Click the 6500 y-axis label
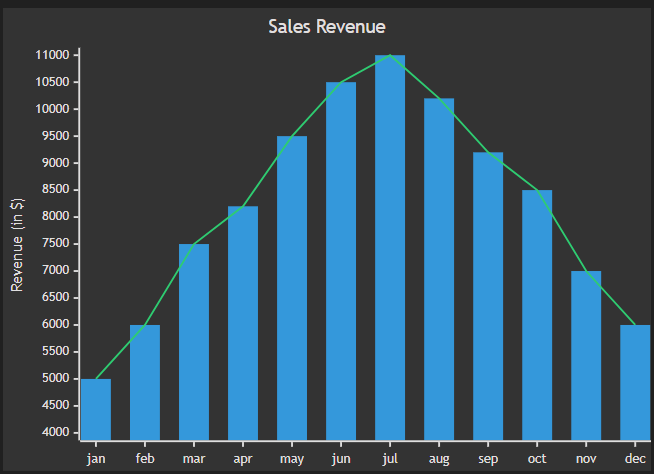654x474 pixels. [x=55, y=298]
